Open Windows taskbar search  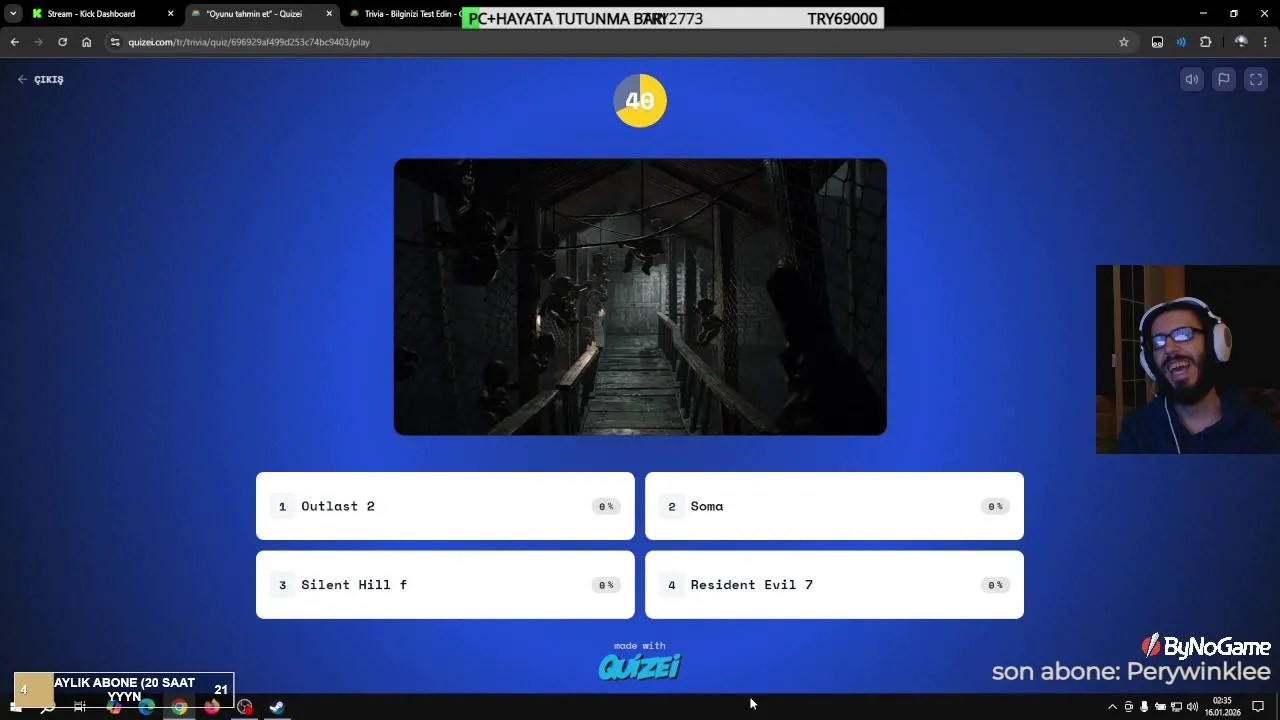coord(47,707)
